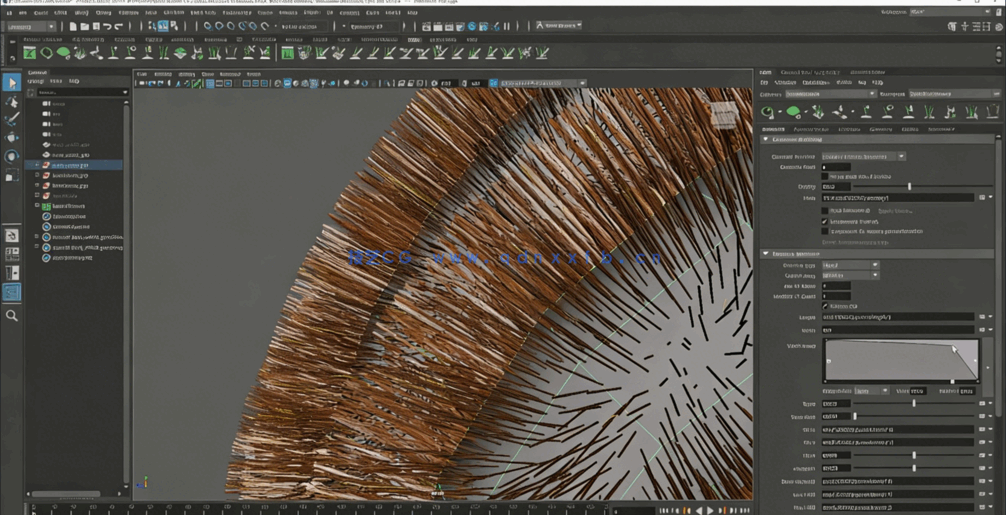
Task: Switch to the Modifiers tab in XGen
Action: point(849,129)
